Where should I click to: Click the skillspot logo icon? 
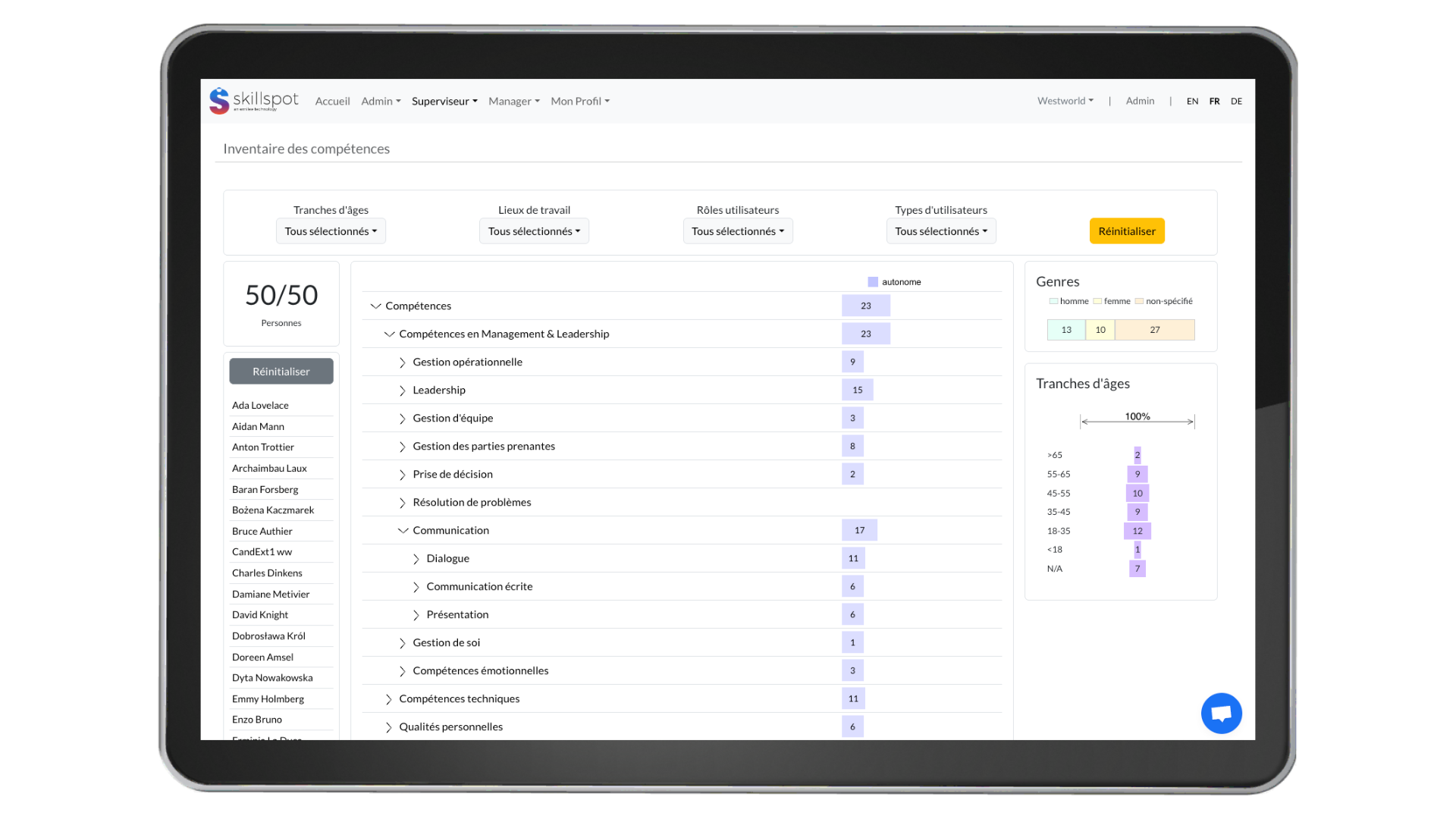219,101
